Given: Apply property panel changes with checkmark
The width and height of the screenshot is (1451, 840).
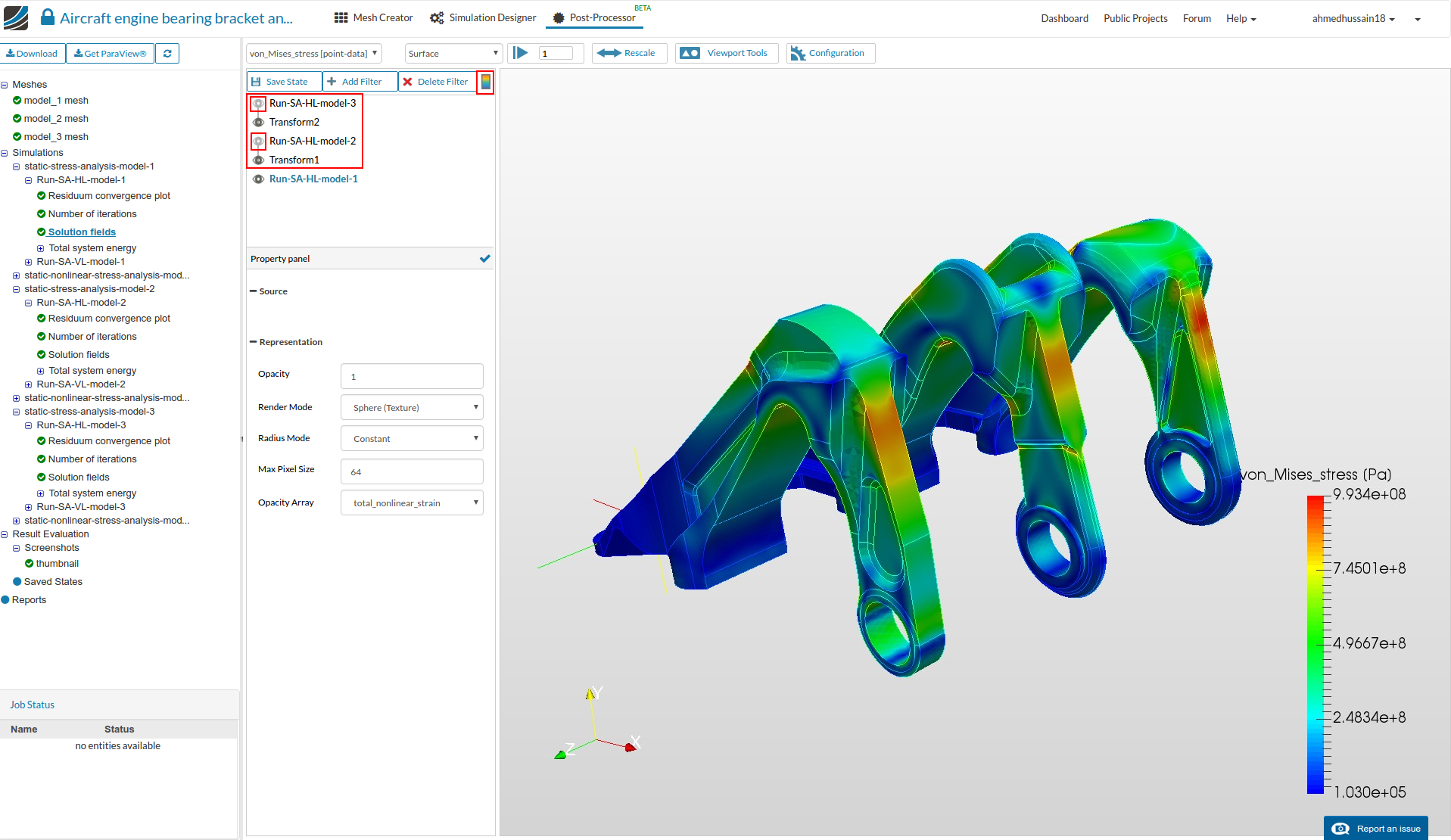Looking at the screenshot, I should point(484,259).
